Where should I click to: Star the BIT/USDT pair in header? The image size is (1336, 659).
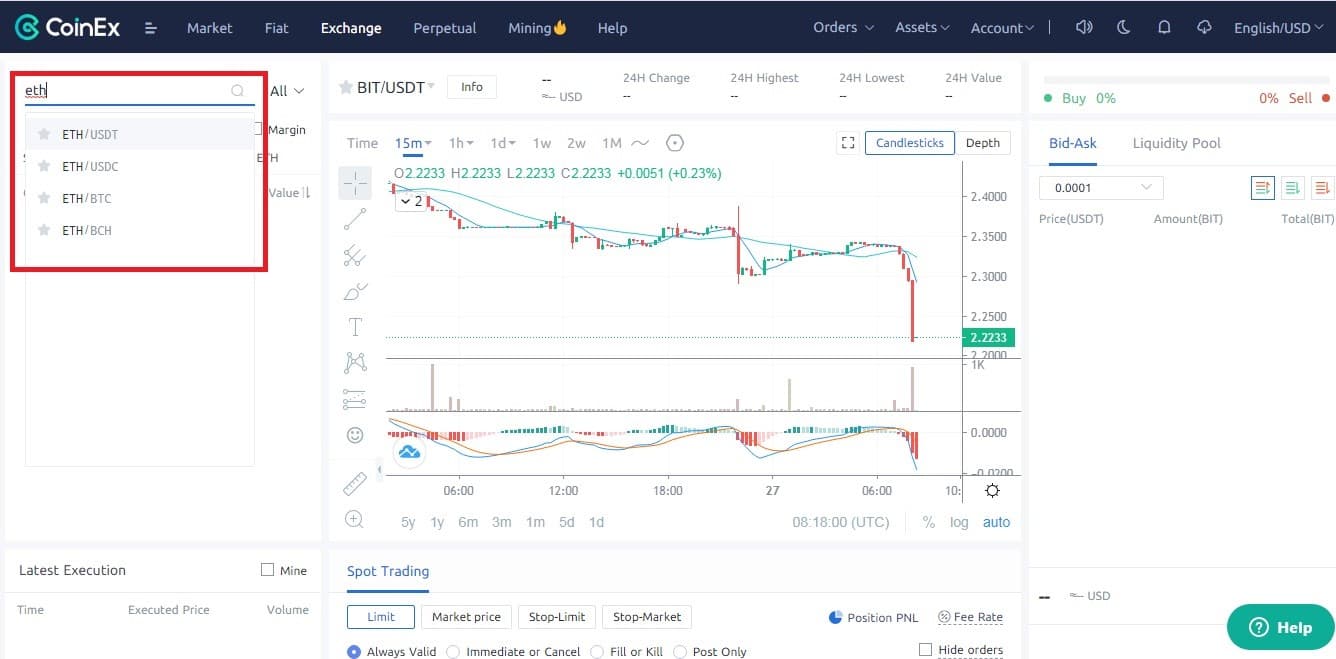[346, 87]
